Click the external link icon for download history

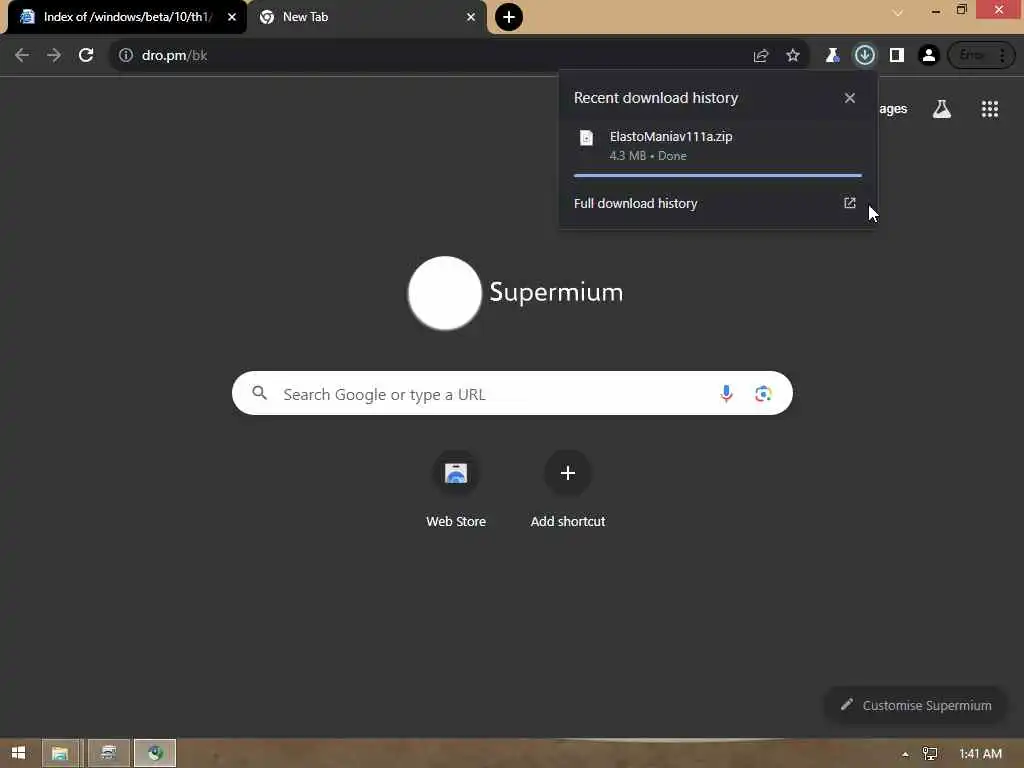click(850, 203)
